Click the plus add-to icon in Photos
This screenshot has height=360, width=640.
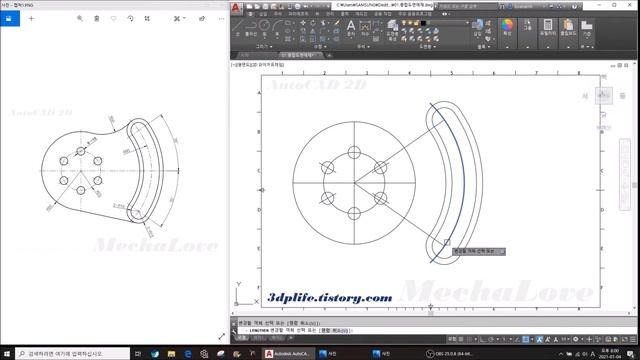[x=31, y=18]
